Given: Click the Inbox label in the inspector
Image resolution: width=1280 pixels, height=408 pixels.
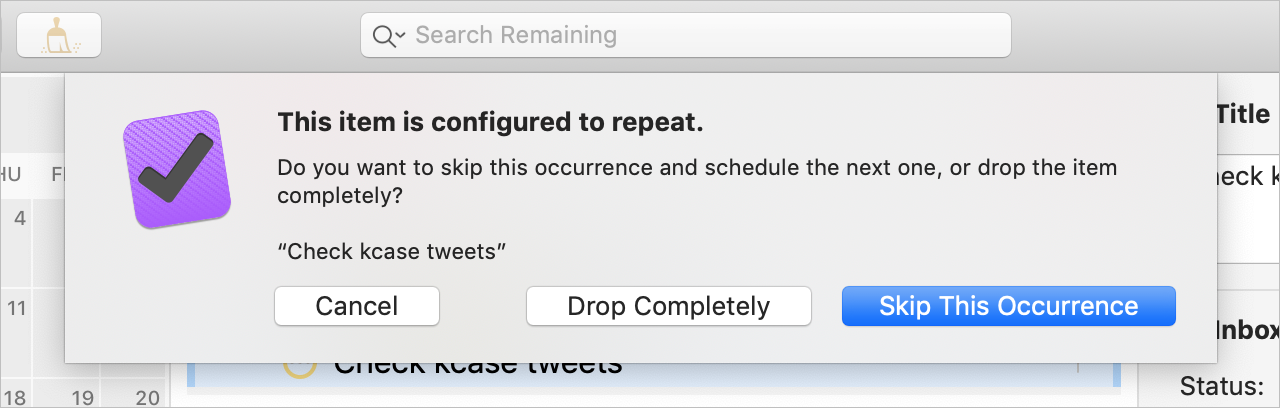Looking at the screenshot, I should [1247, 330].
